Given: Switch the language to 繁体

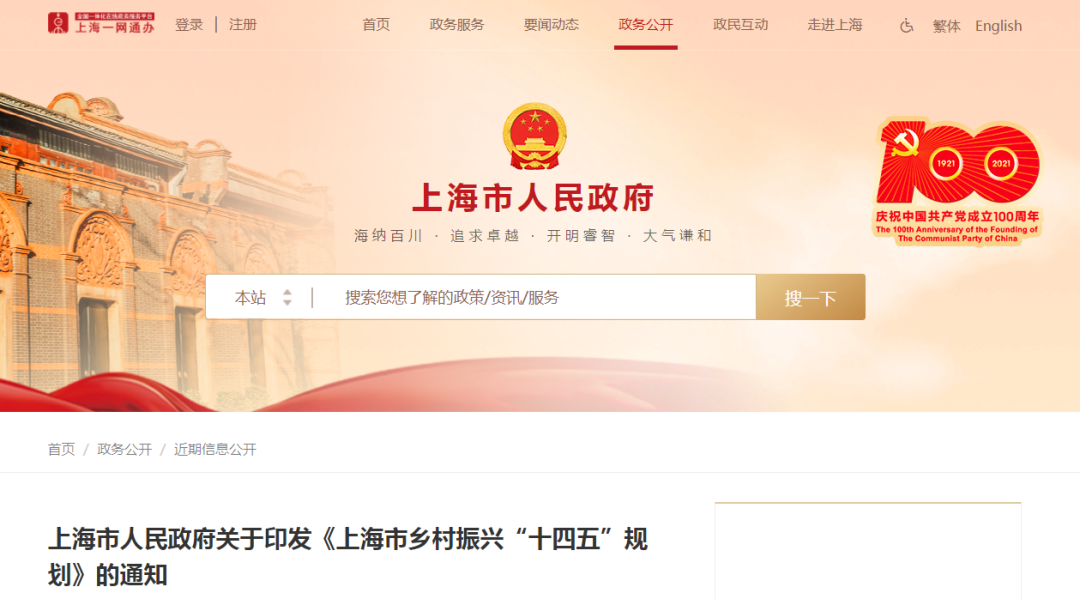Looking at the screenshot, I should [x=946, y=26].
